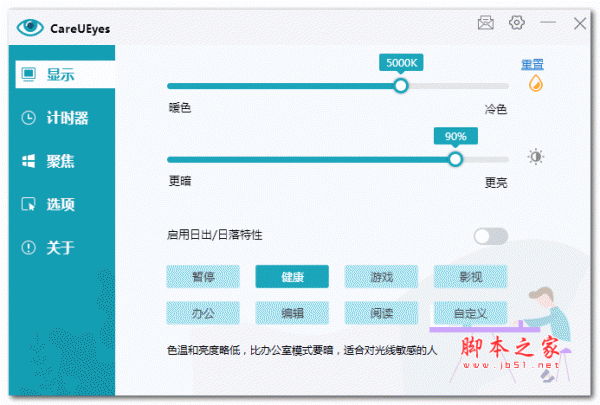
Task: Close the CareUEyes window
Action: coord(580,23)
